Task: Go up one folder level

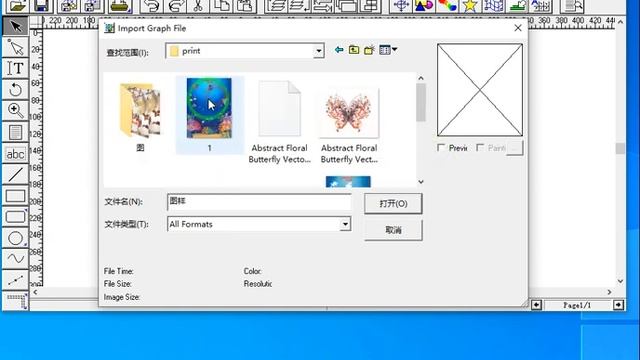Action: click(354, 50)
